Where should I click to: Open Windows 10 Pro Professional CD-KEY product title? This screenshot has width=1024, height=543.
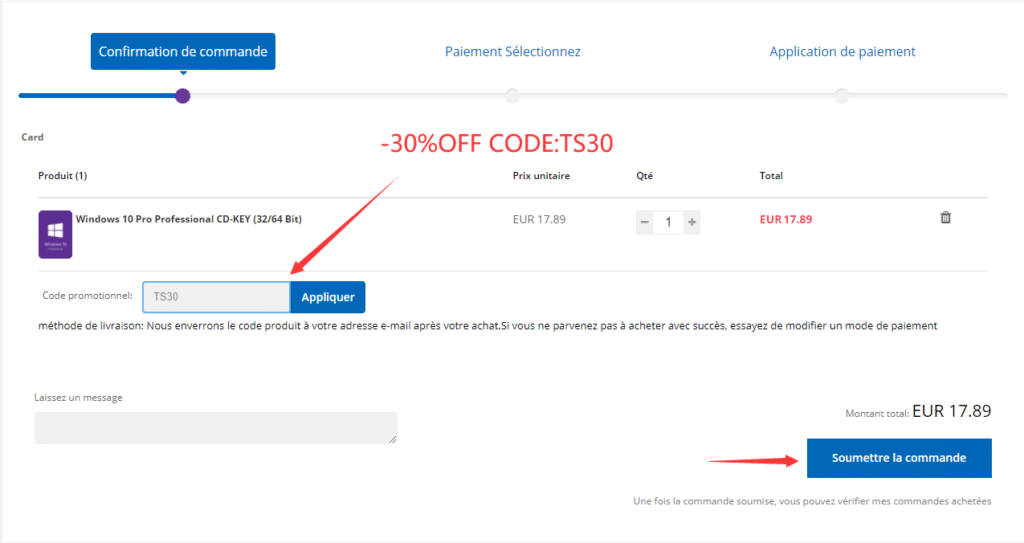(x=189, y=219)
